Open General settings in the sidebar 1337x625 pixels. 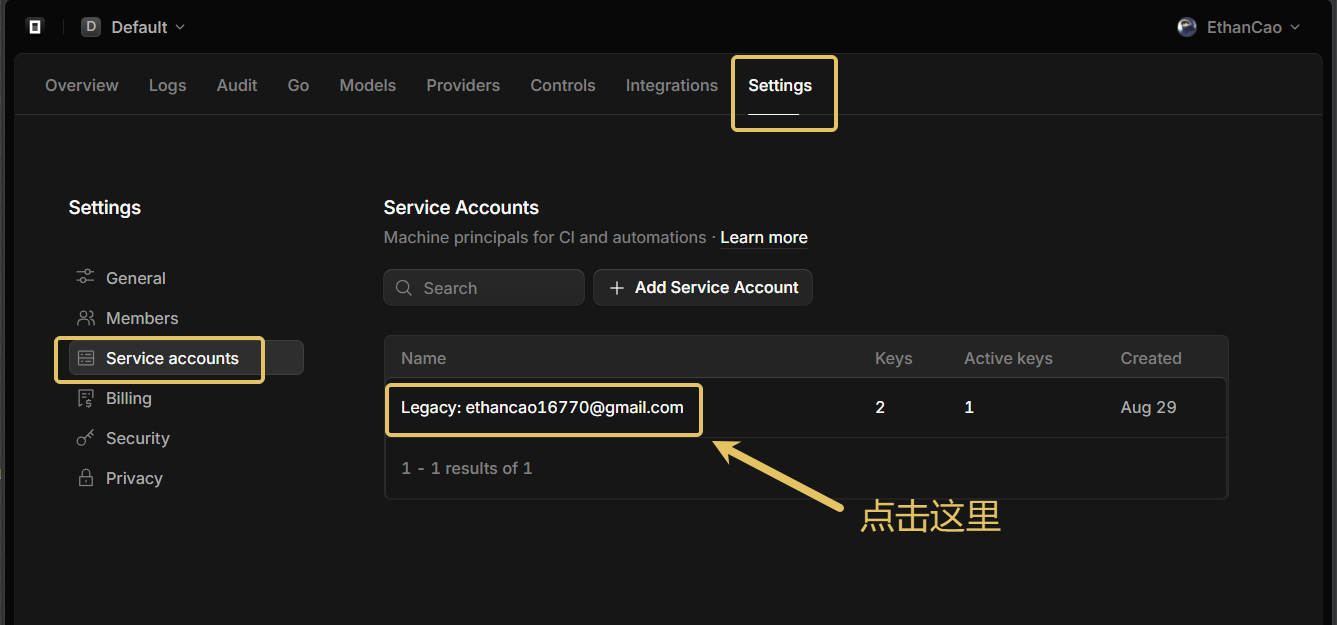tap(136, 278)
